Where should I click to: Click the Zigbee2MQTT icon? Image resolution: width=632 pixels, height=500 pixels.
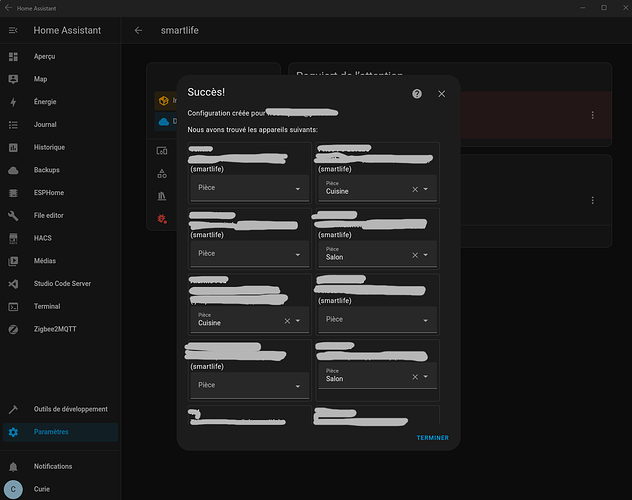click(x=13, y=329)
